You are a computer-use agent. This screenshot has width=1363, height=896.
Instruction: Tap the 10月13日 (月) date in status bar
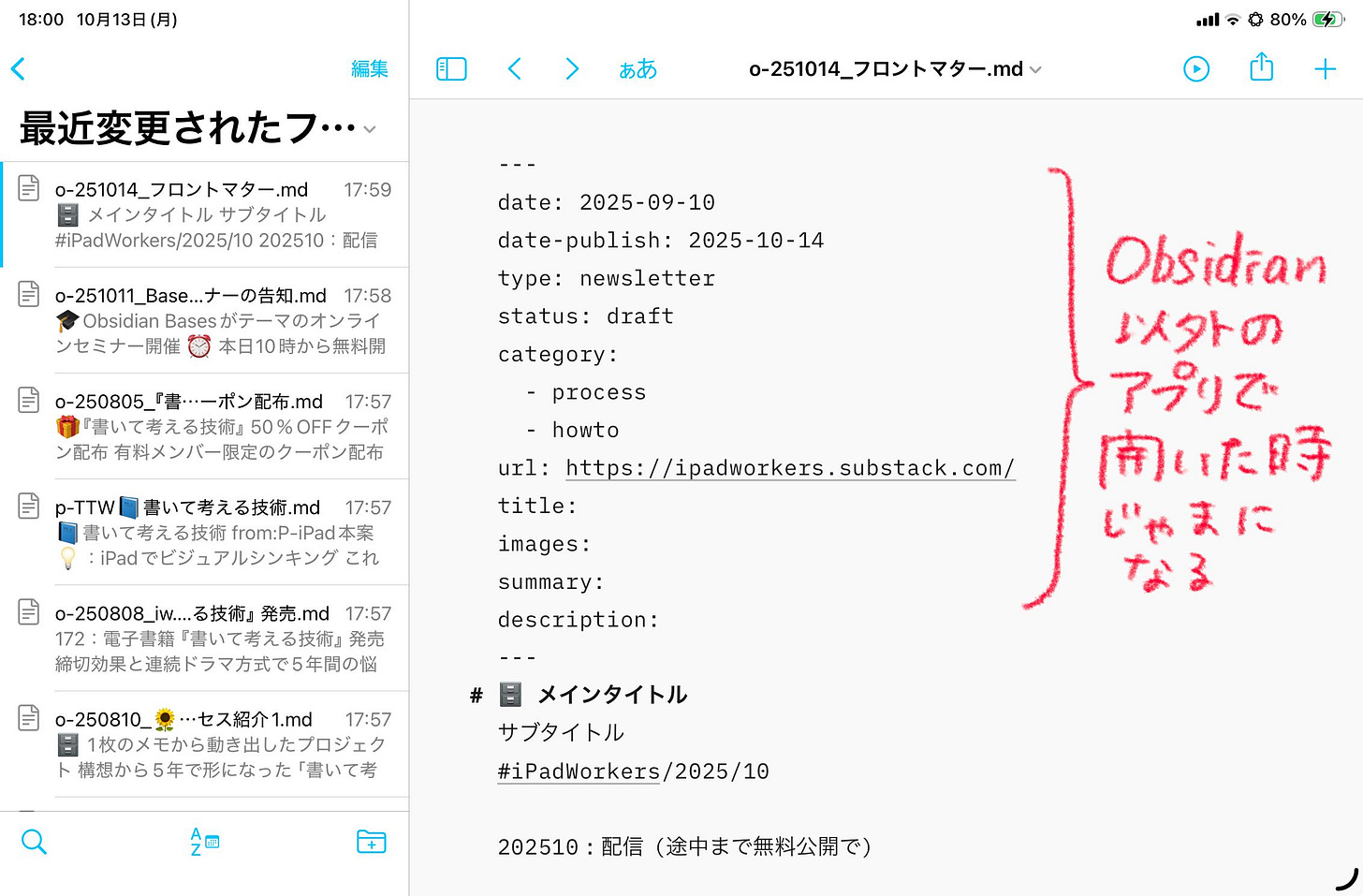pos(127,20)
